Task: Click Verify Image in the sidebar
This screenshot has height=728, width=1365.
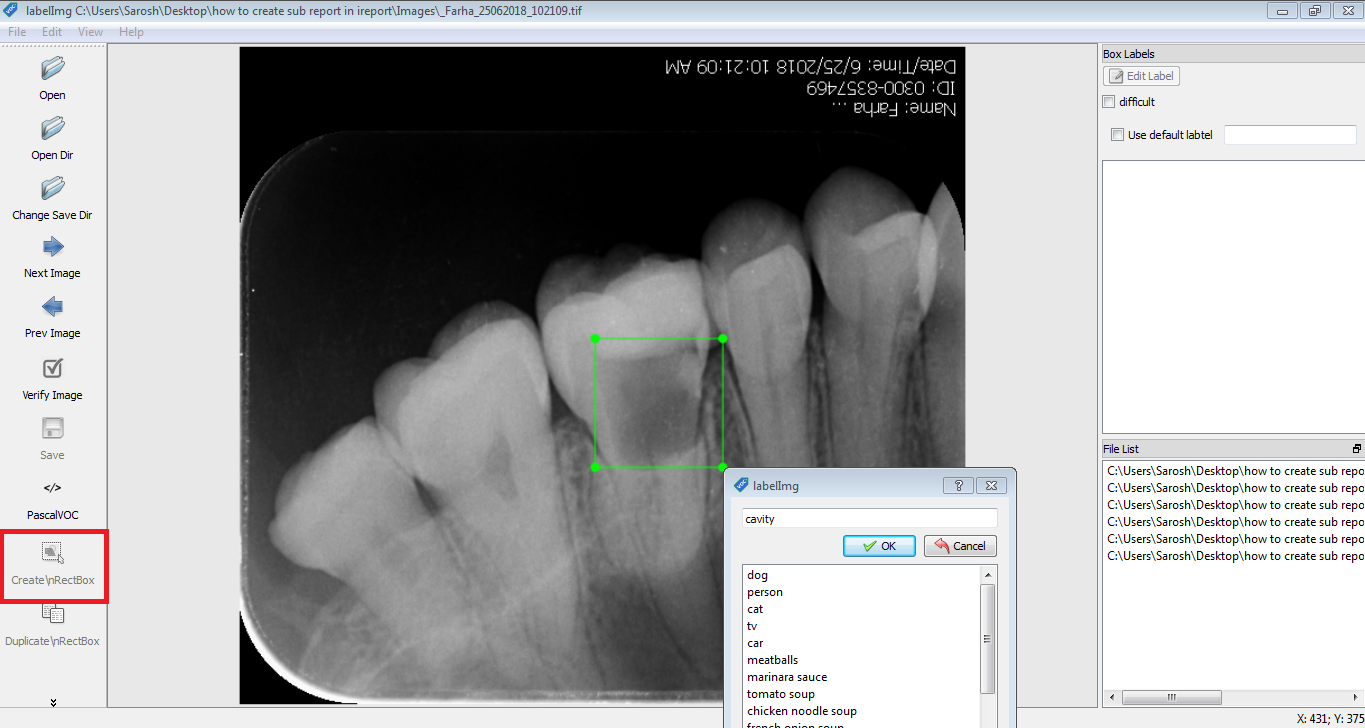Action: tap(51, 375)
